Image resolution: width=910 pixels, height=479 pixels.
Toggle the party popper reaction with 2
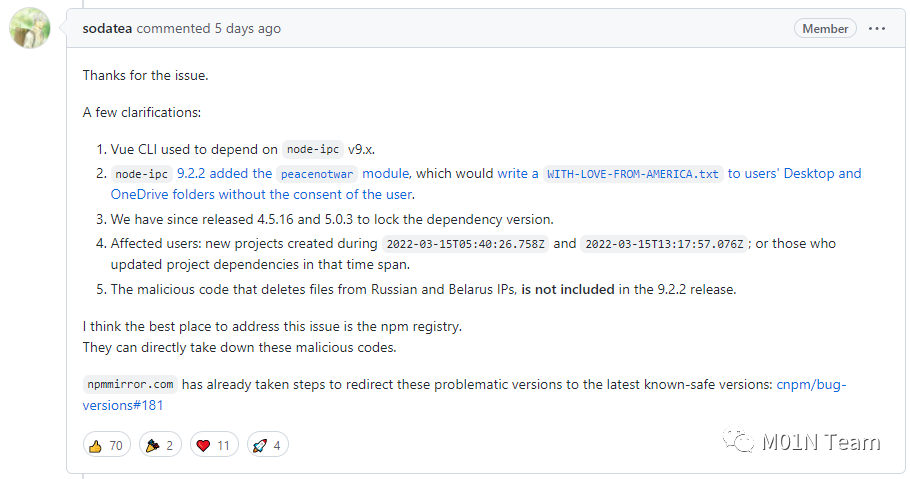(162, 446)
